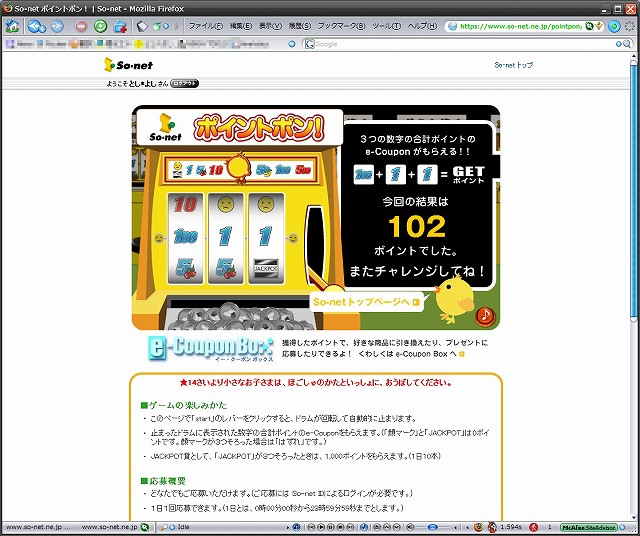640x536 pixels.
Task: Open the 表示(V) menu
Action: [x=270, y=26]
